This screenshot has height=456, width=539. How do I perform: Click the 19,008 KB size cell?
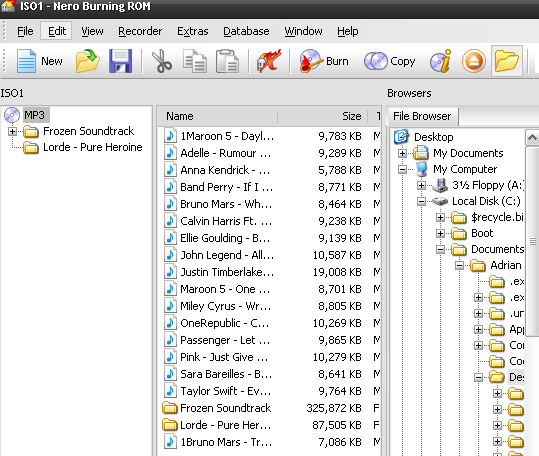[x=337, y=272]
